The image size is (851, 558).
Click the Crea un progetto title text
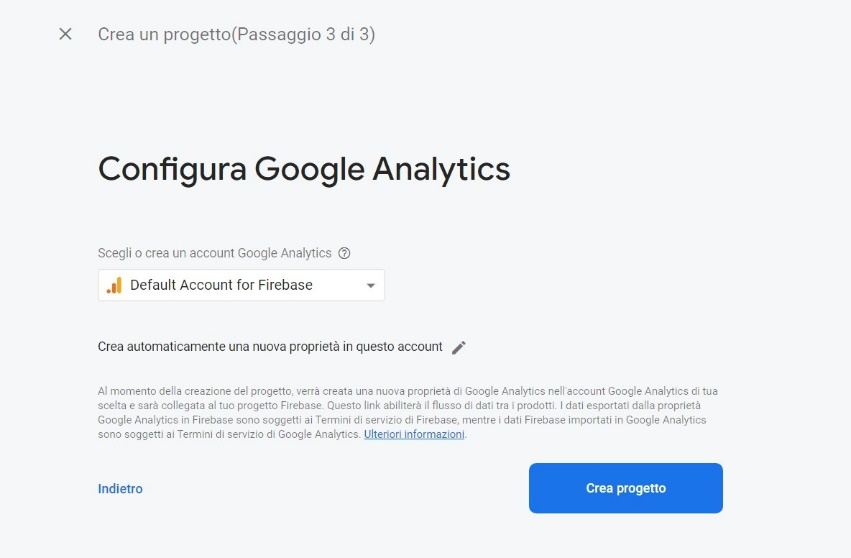click(x=164, y=34)
